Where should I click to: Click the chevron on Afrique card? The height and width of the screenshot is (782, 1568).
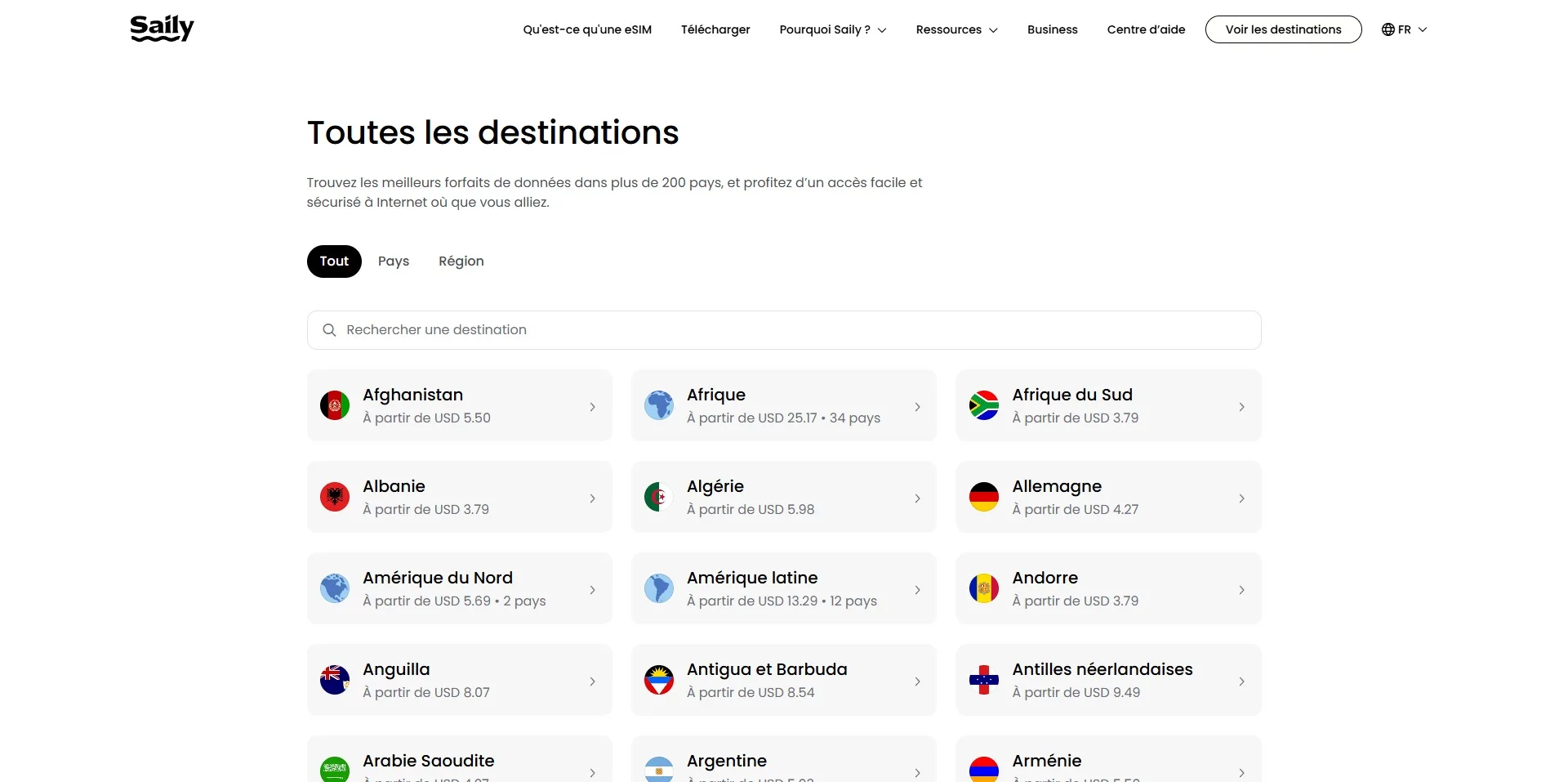[x=918, y=407]
